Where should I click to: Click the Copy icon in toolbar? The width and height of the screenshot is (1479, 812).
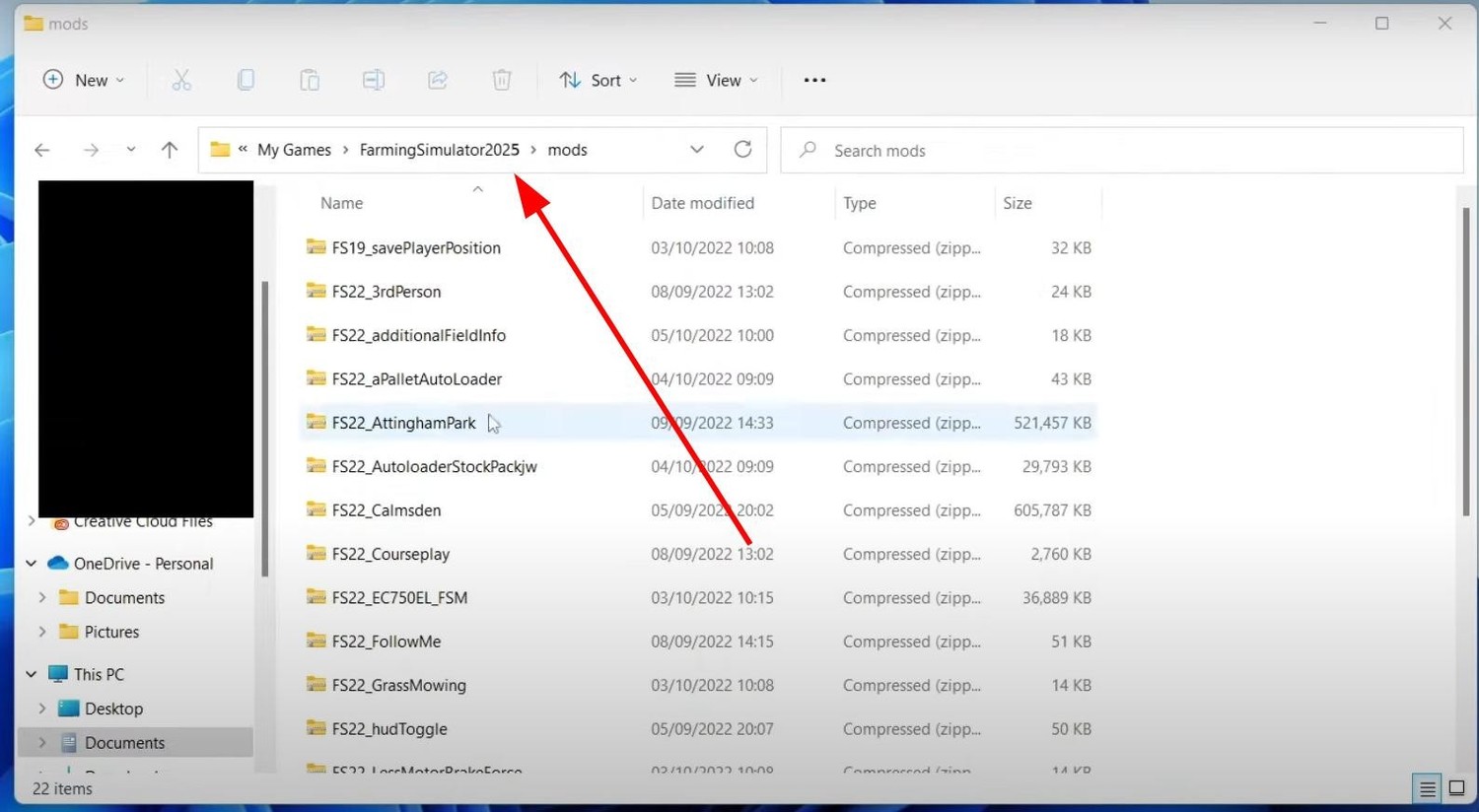coord(246,80)
